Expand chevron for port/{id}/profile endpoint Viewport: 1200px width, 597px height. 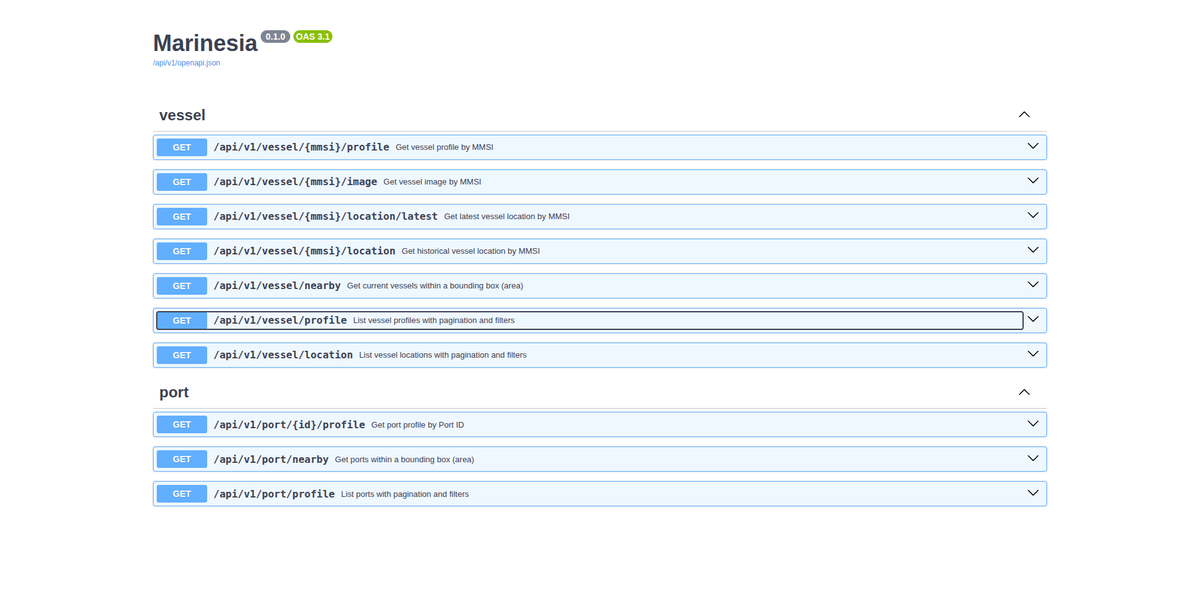click(1033, 424)
